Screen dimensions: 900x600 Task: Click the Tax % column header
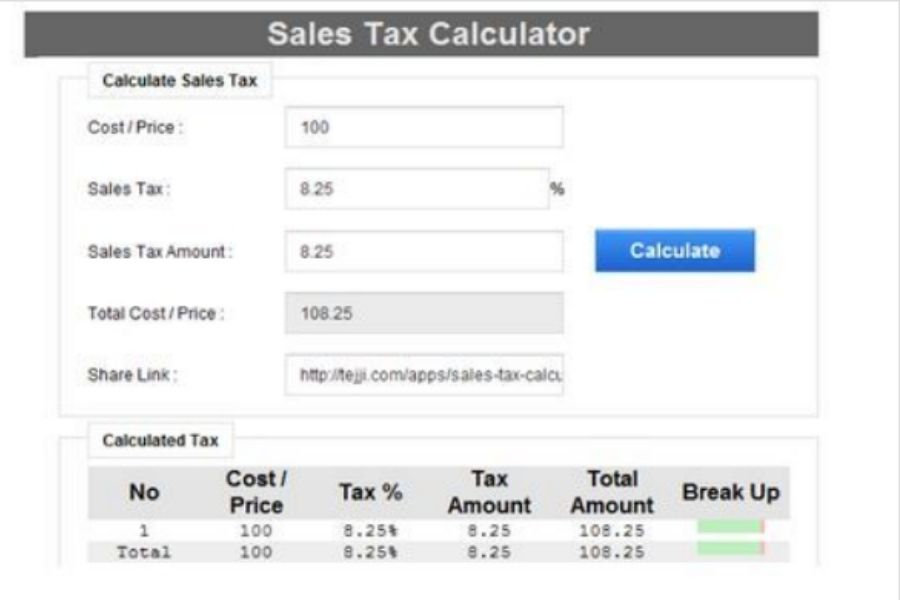(x=371, y=492)
